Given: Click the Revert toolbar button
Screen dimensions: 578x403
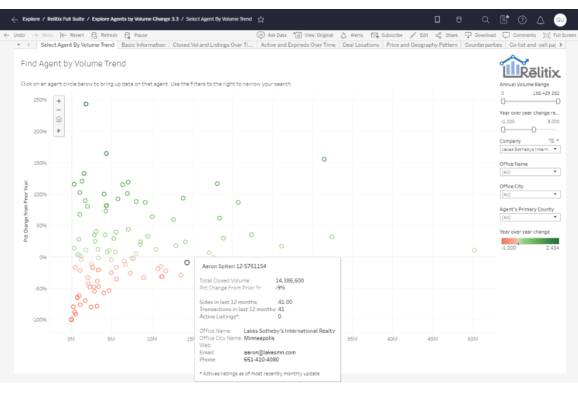Looking at the screenshot, I should click(x=72, y=35).
